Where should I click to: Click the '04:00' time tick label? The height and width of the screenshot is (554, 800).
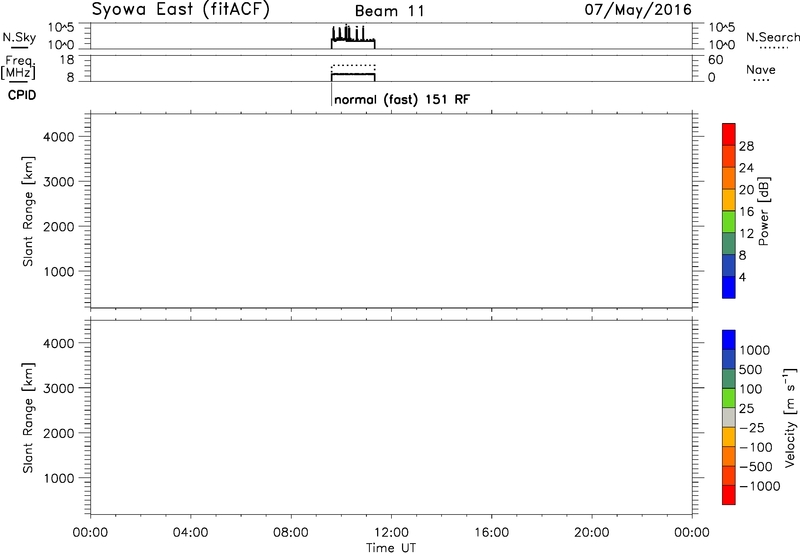pyautogui.click(x=190, y=533)
